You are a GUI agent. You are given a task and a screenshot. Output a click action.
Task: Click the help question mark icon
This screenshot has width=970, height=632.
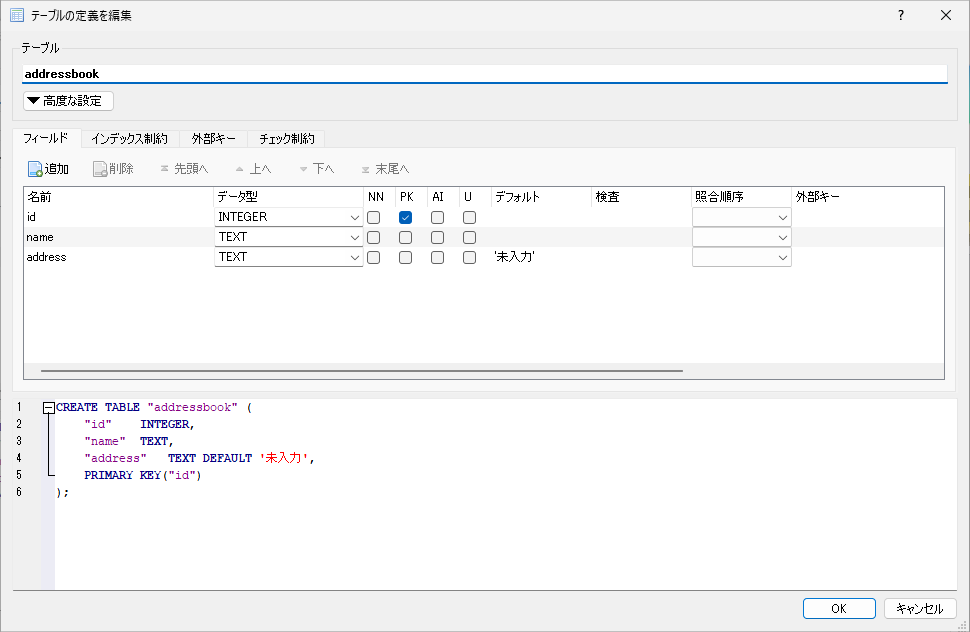tap(900, 15)
